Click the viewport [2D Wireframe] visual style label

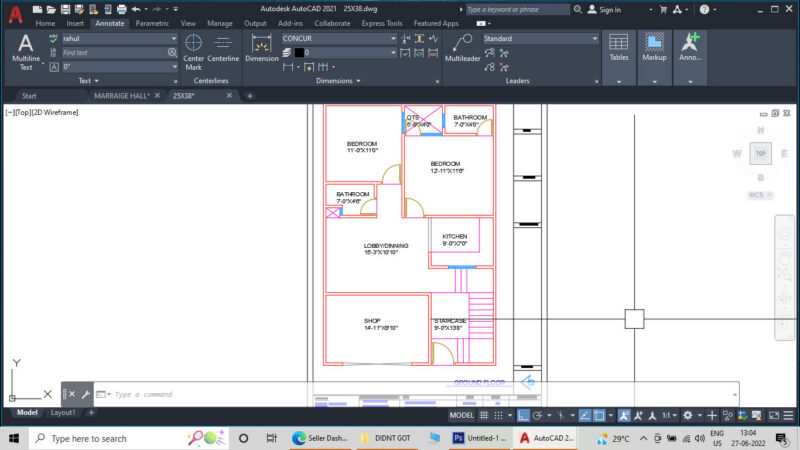click(x=56, y=112)
